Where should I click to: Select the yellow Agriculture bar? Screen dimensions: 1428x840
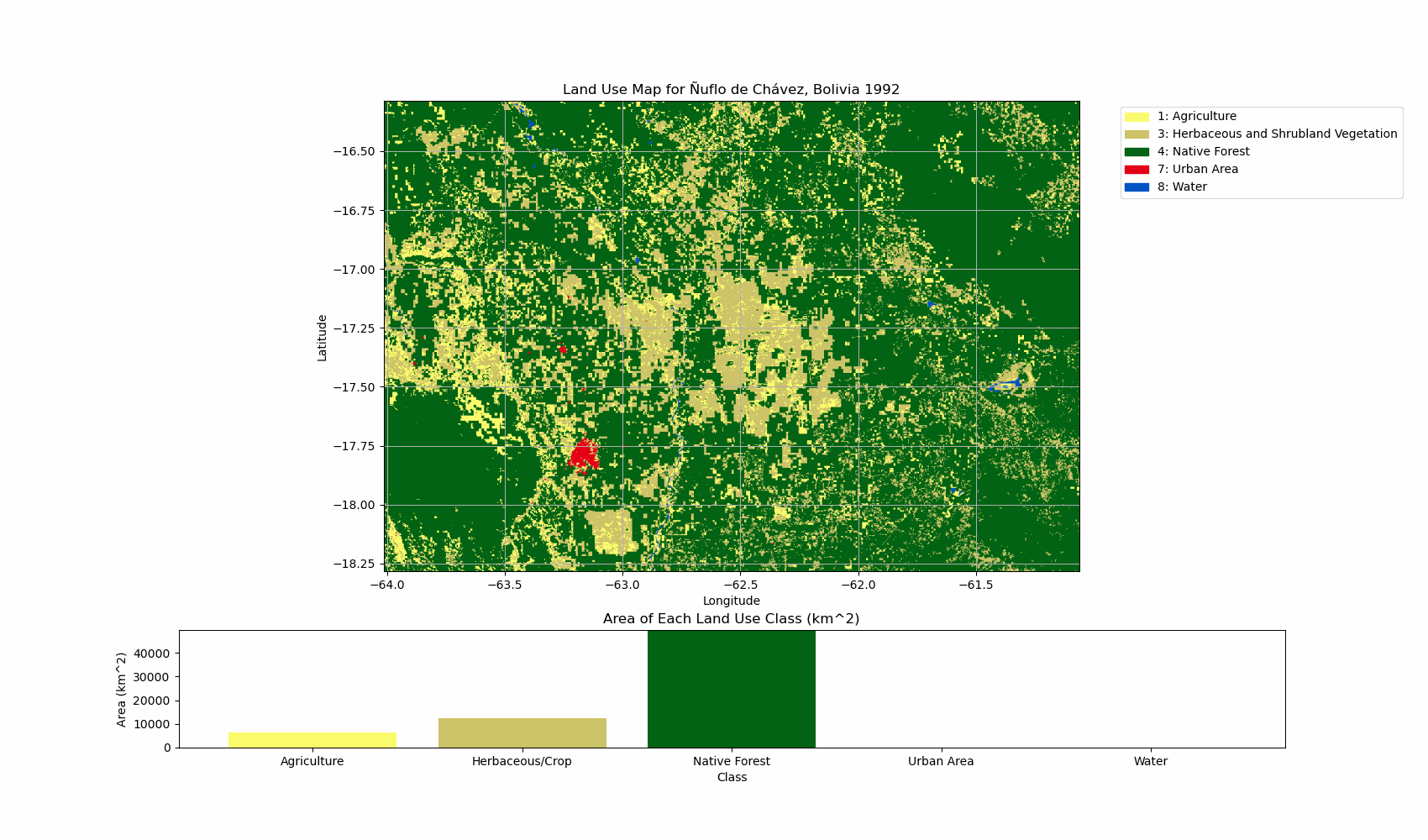point(312,740)
